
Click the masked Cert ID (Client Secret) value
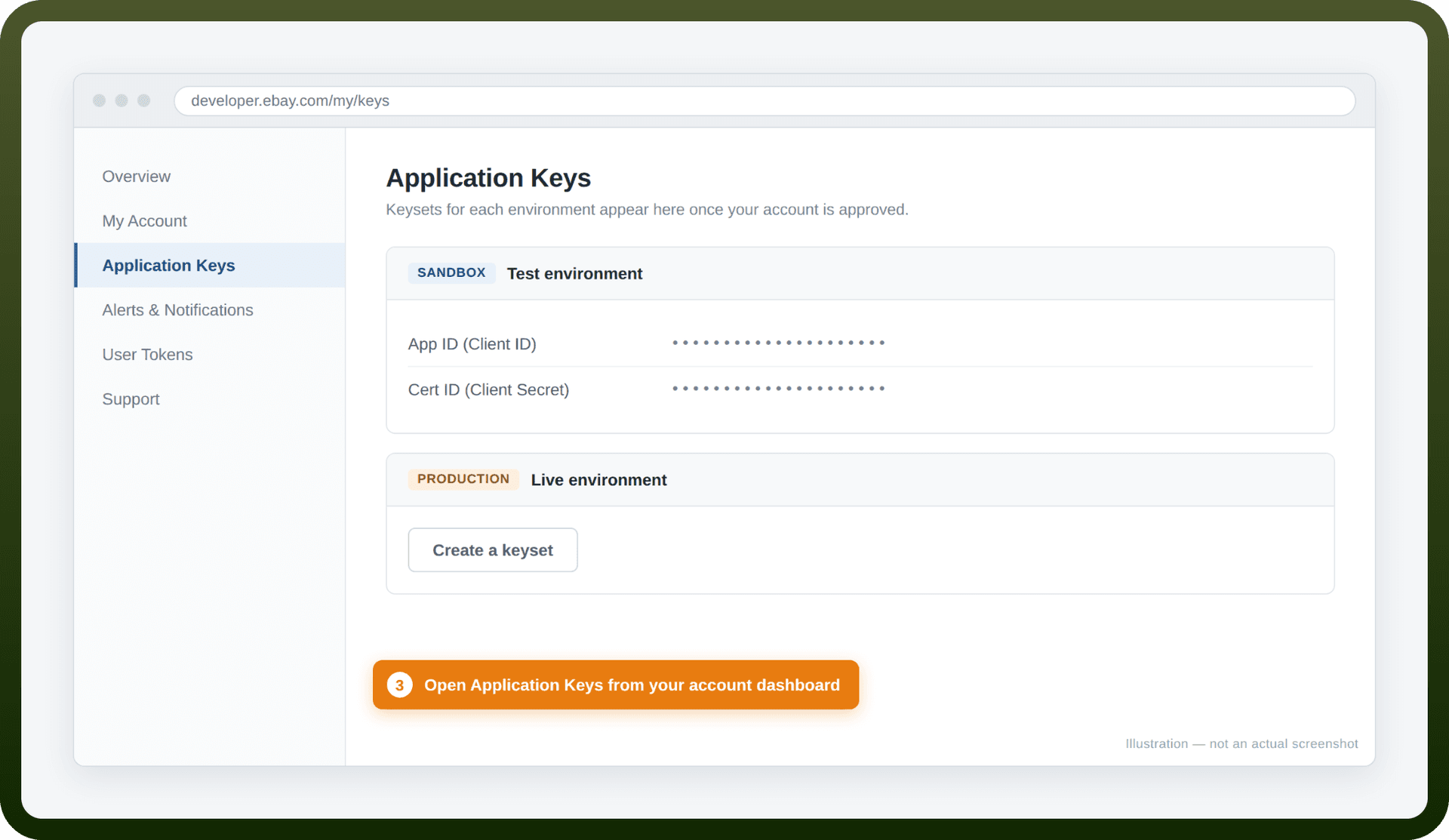[778, 389]
